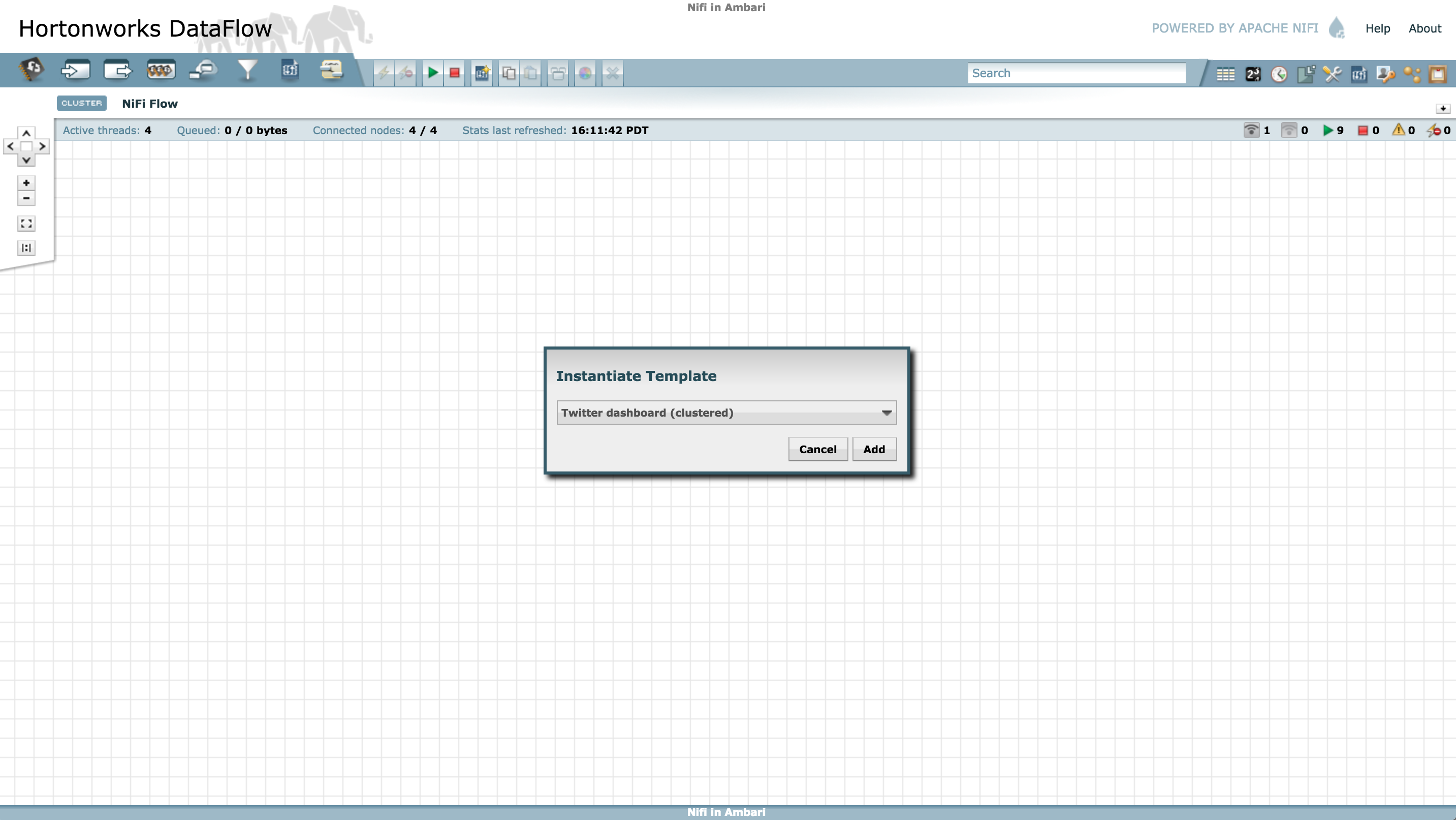Select the Funnel icon
Viewport: 1456px width, 820px height.
coord(247,71)
